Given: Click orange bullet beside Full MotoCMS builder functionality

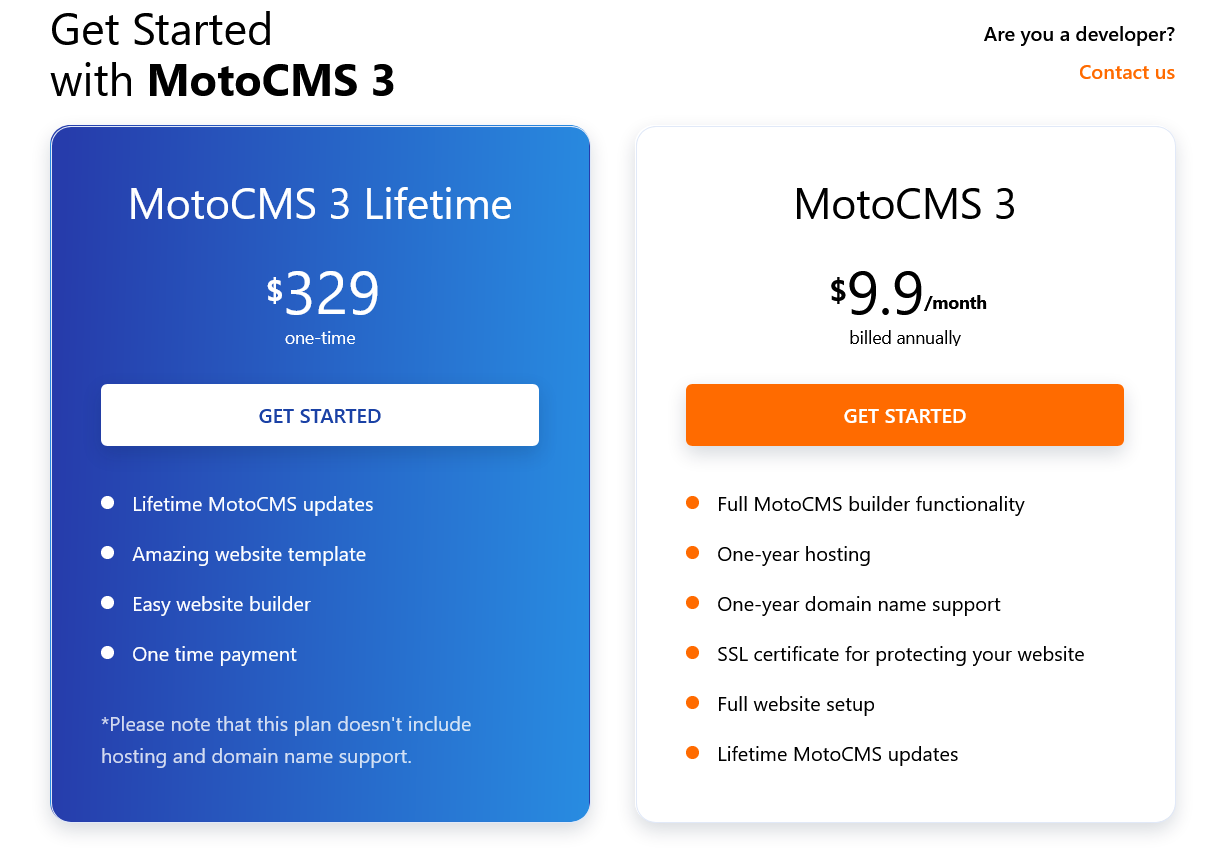Looking at the screenshot, I should click(693, 503).
